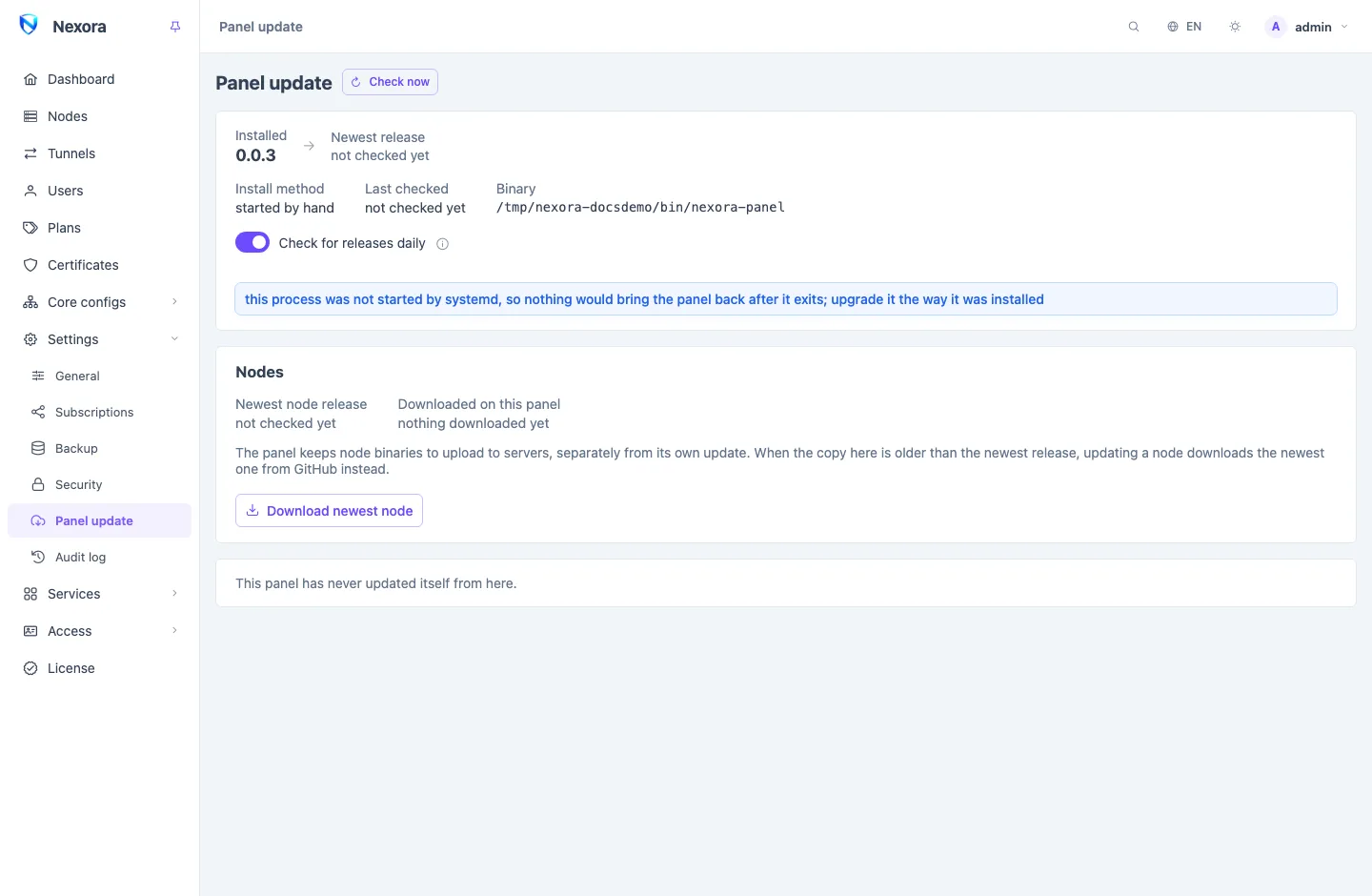Click the Check now button
This screenshot has width=1372, height=896.
pos(390,82)
